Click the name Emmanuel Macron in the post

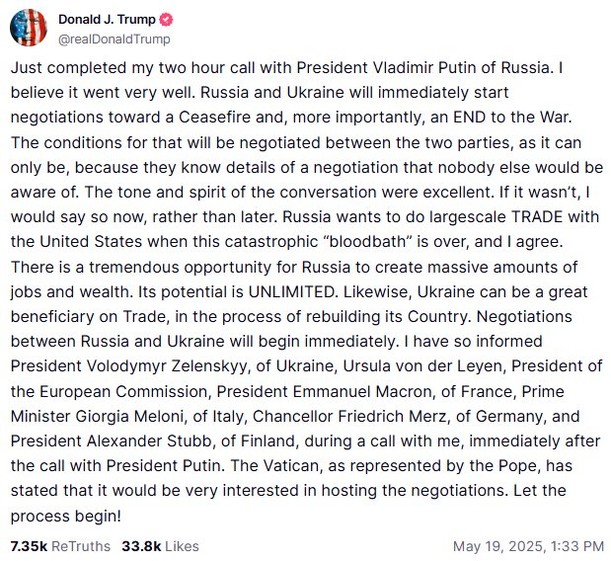[x=362, y=391]
